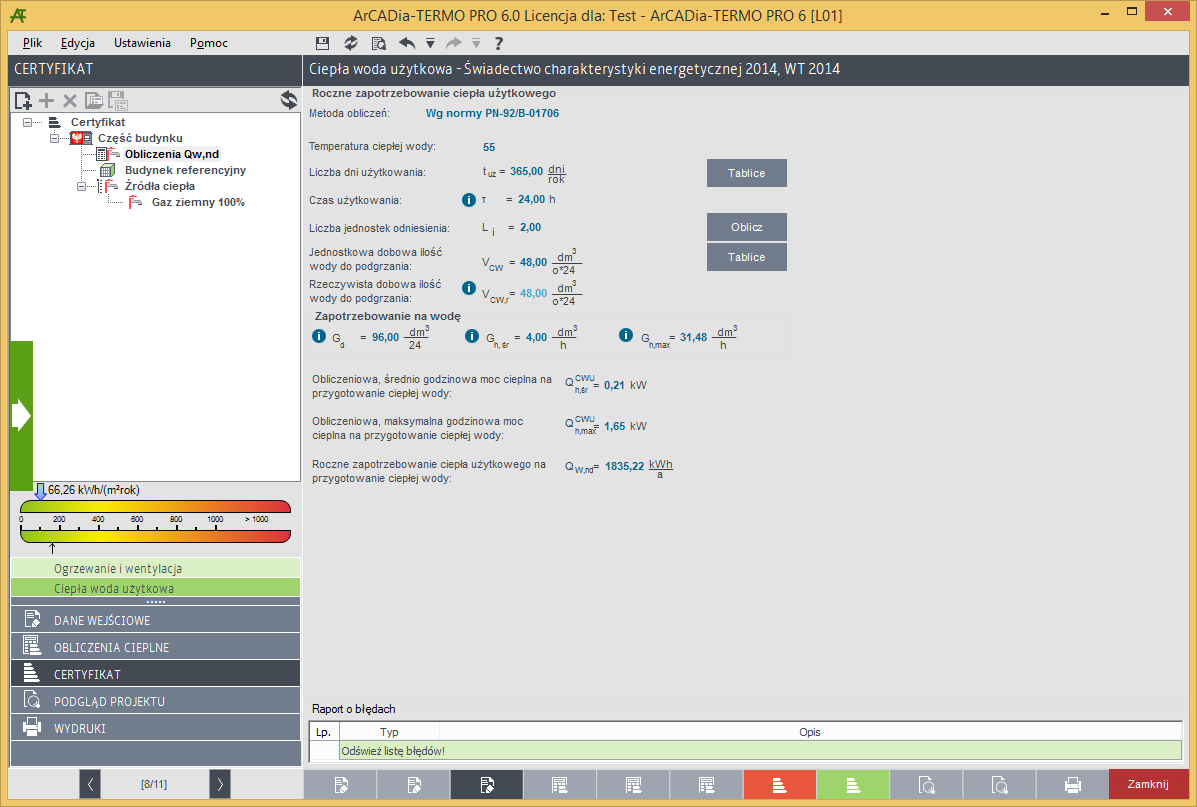Collapse the Źródła ciepła tree node

pos(82,186)
